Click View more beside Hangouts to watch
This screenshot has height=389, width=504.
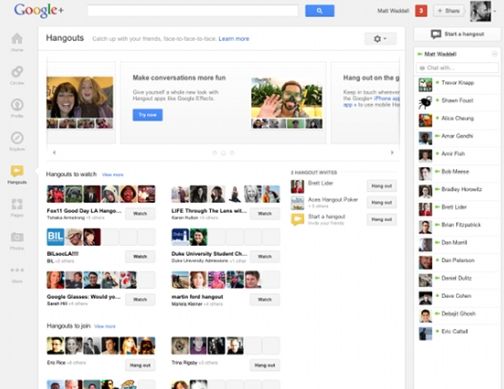[x=113, y=175]
